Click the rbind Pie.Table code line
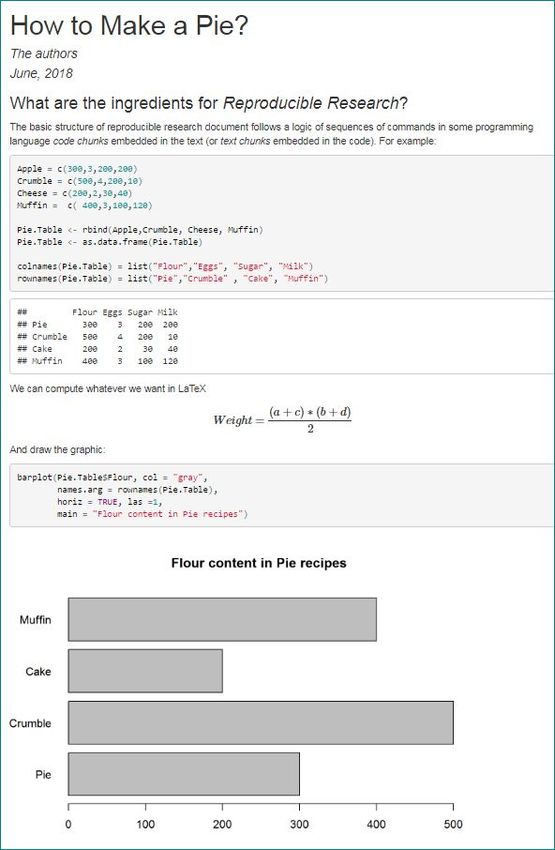Screen dimensions: 555x850 [x=140, y=229]
